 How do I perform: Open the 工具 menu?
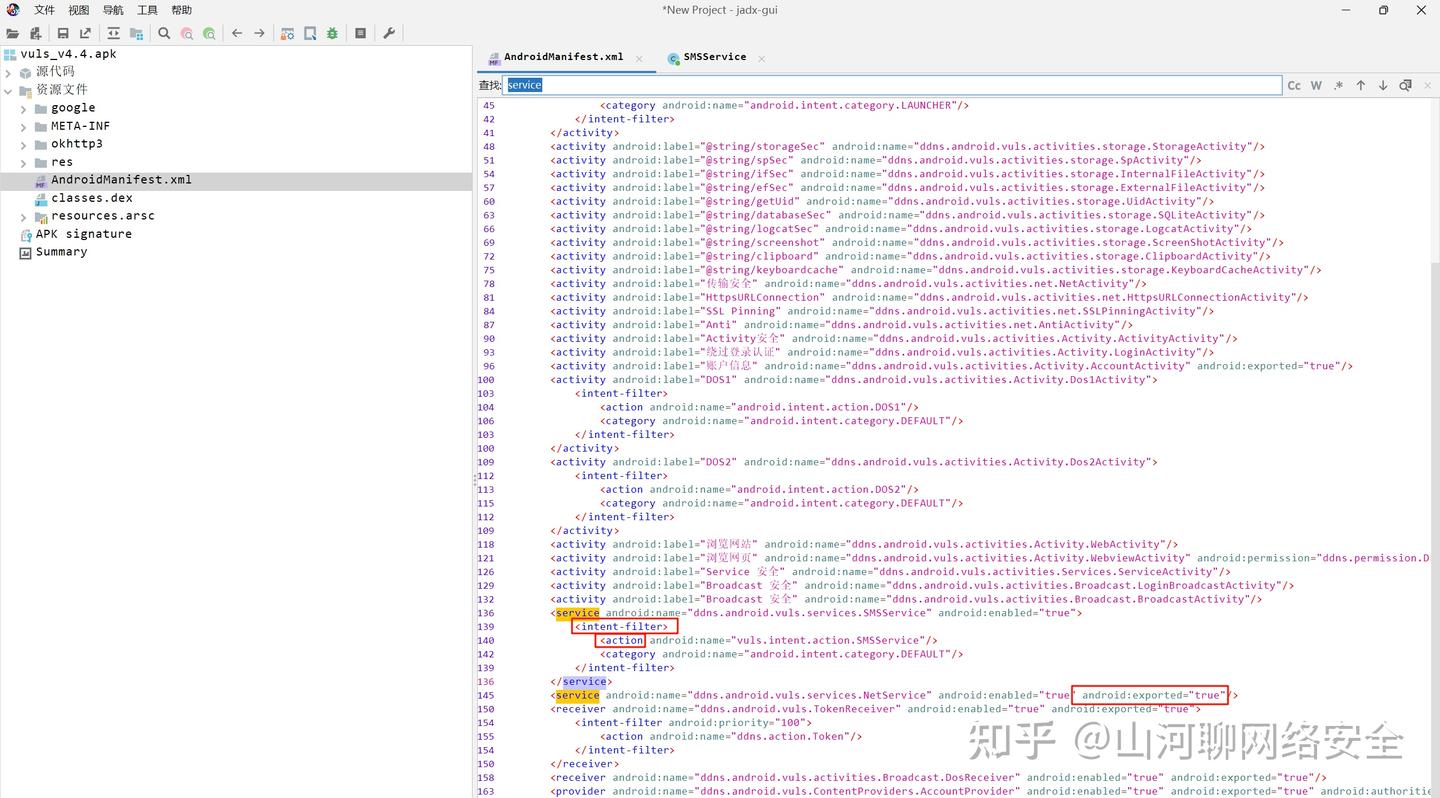[147, 10]
